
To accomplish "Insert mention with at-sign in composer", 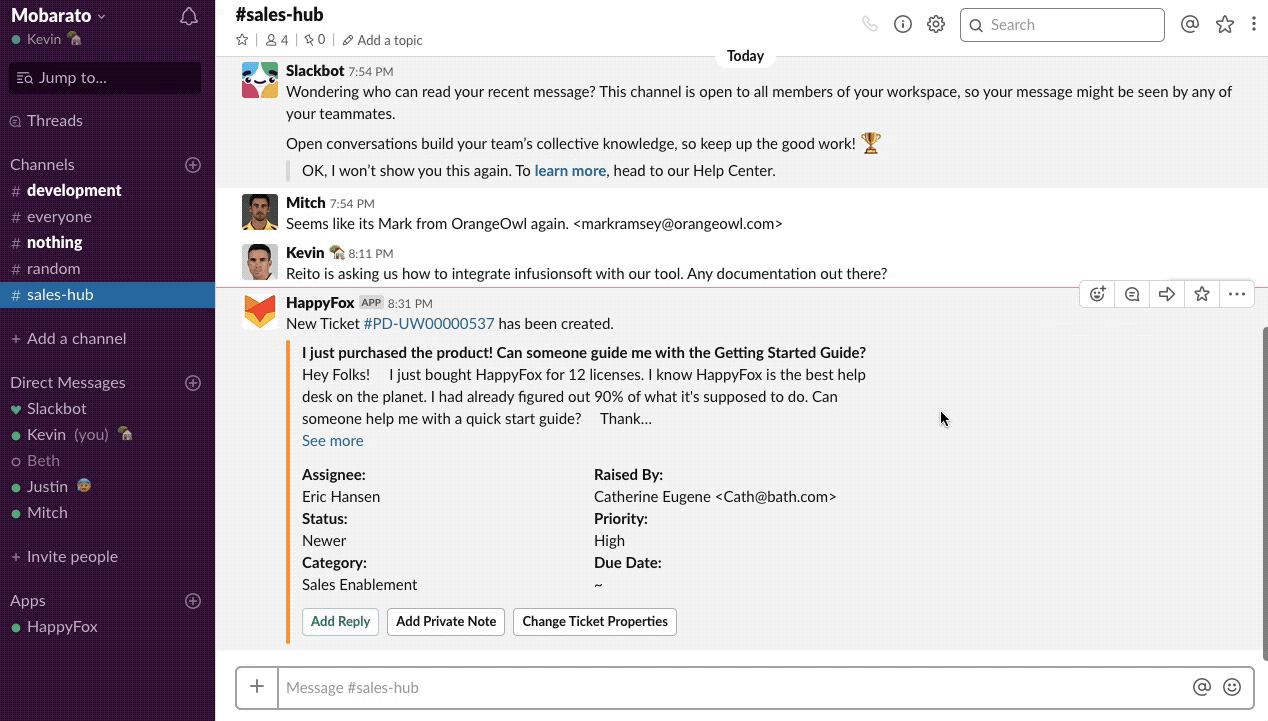I will point(1202,687).
